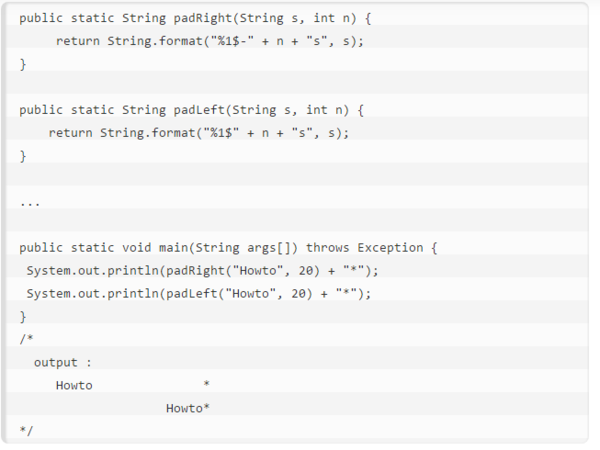Viewport: 600px width, 450px height.
Task: Click the number 20 in padRight call
Action: (306, 271)
